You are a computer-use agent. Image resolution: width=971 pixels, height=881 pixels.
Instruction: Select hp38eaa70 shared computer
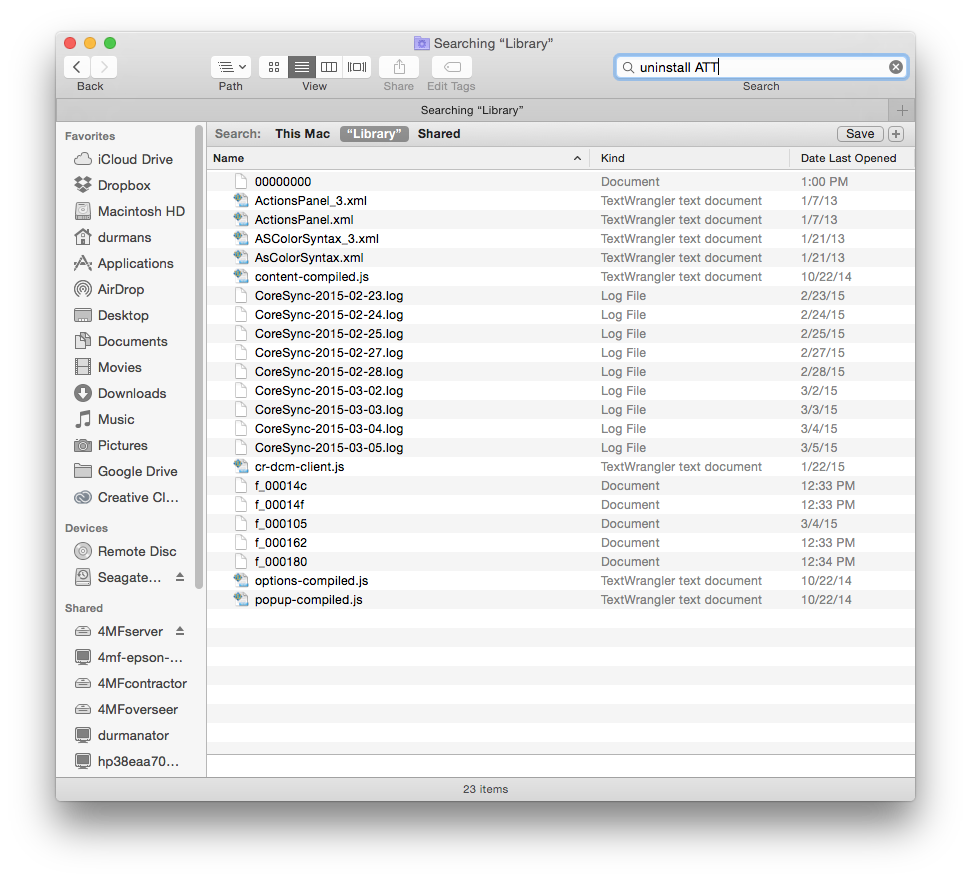coord(127,761)
